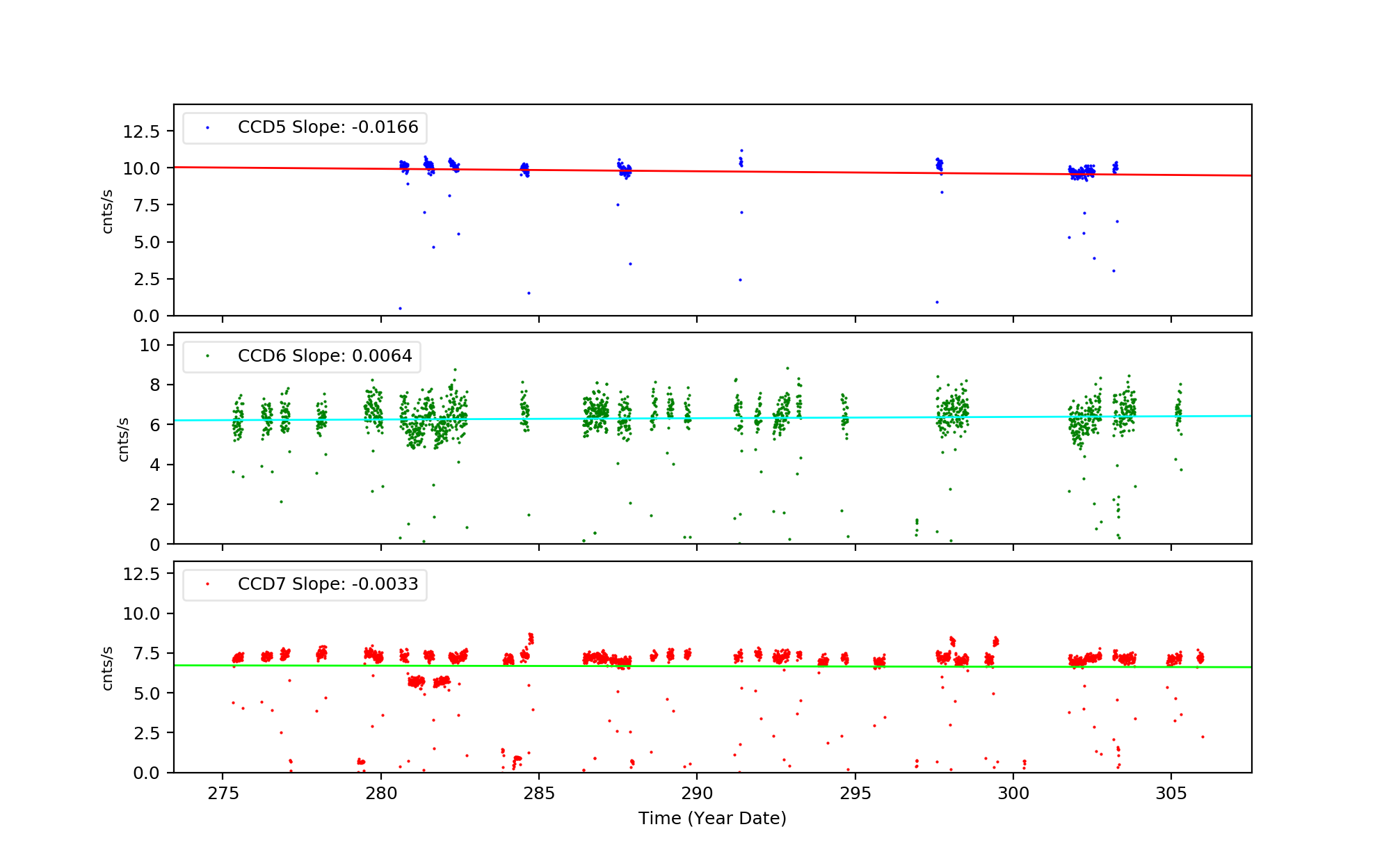Click the cnts/s label of bottom panel

(x=107, y=668)
